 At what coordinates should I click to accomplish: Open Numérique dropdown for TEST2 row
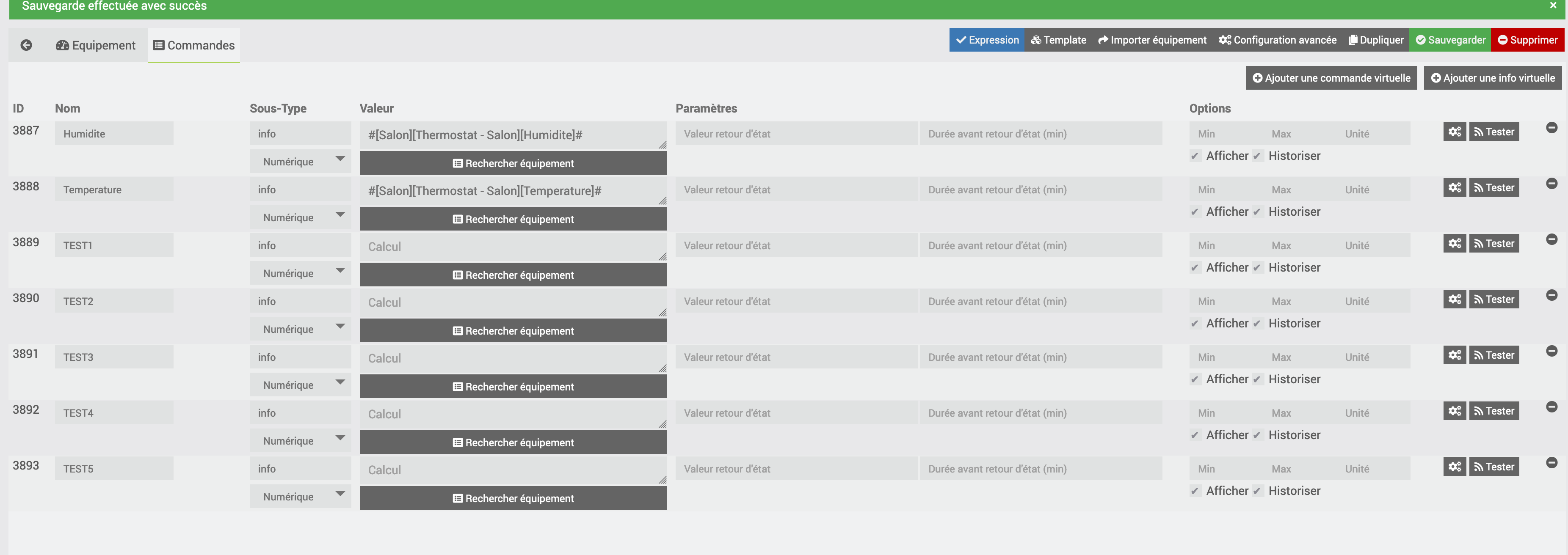(300, 329)
